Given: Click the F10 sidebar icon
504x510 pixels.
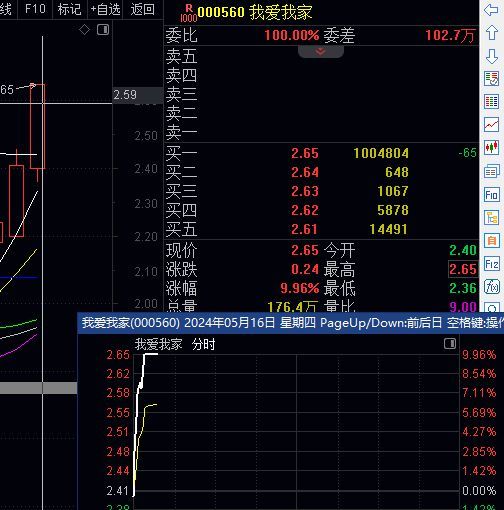Looking at the screenshot, I should (492, 195).
